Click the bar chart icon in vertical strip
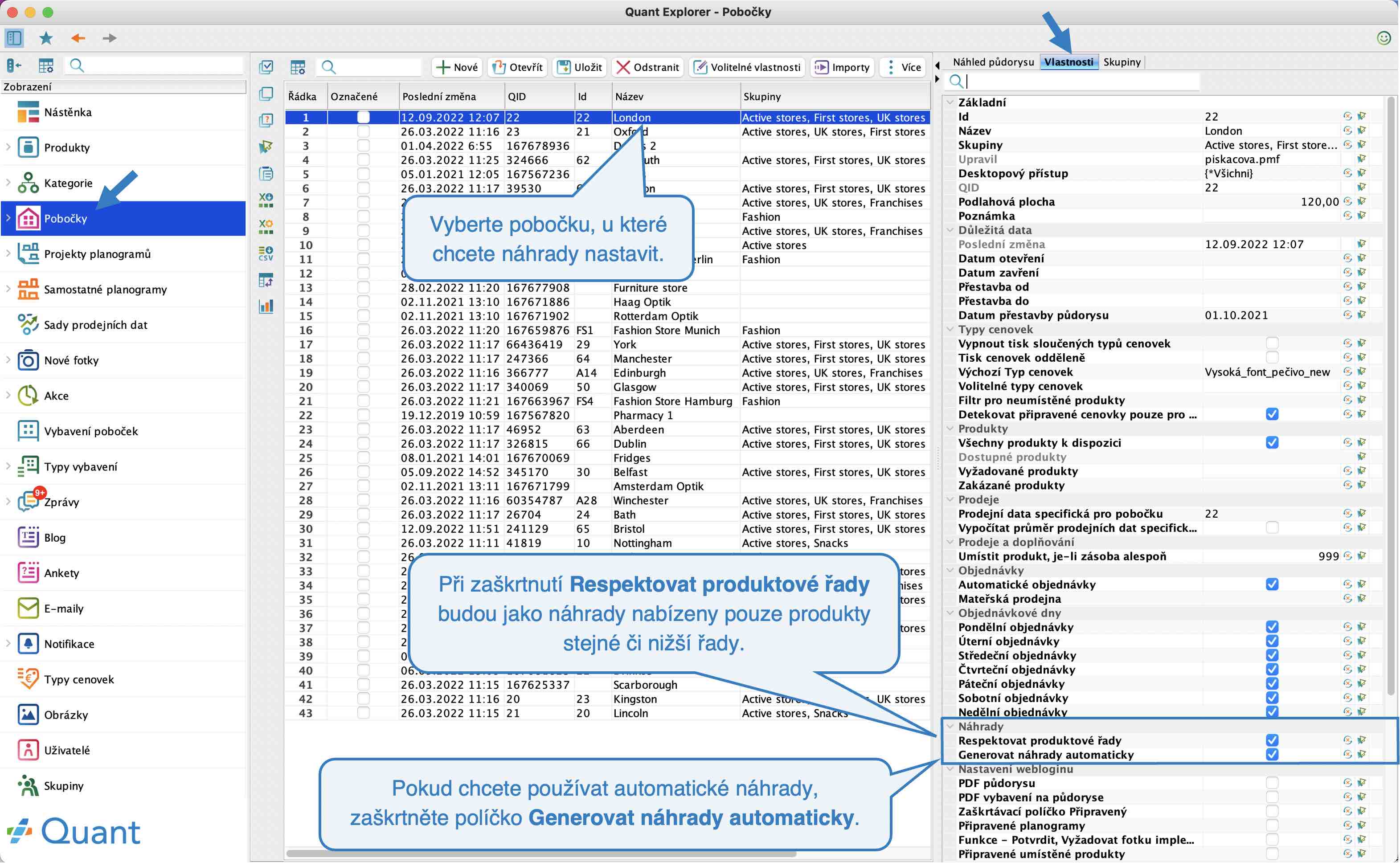 click(266, 306)
